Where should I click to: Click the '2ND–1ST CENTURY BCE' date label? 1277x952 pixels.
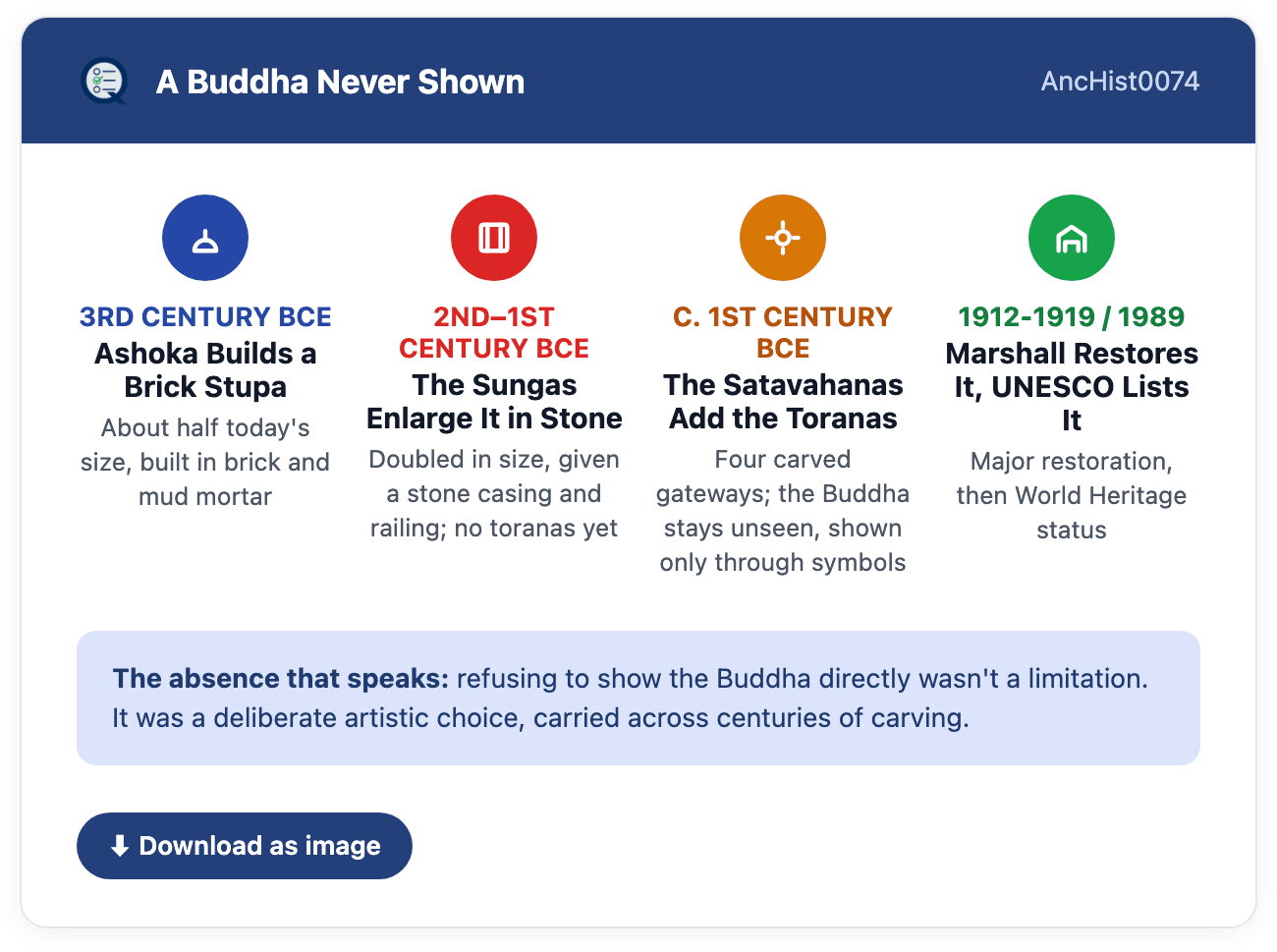tap(494, 332)
